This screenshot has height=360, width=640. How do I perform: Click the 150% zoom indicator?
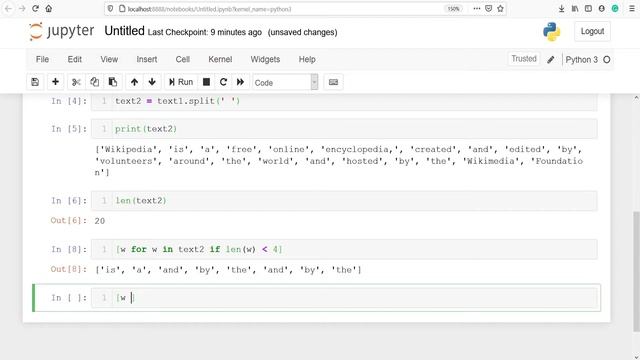click(453, 9)
